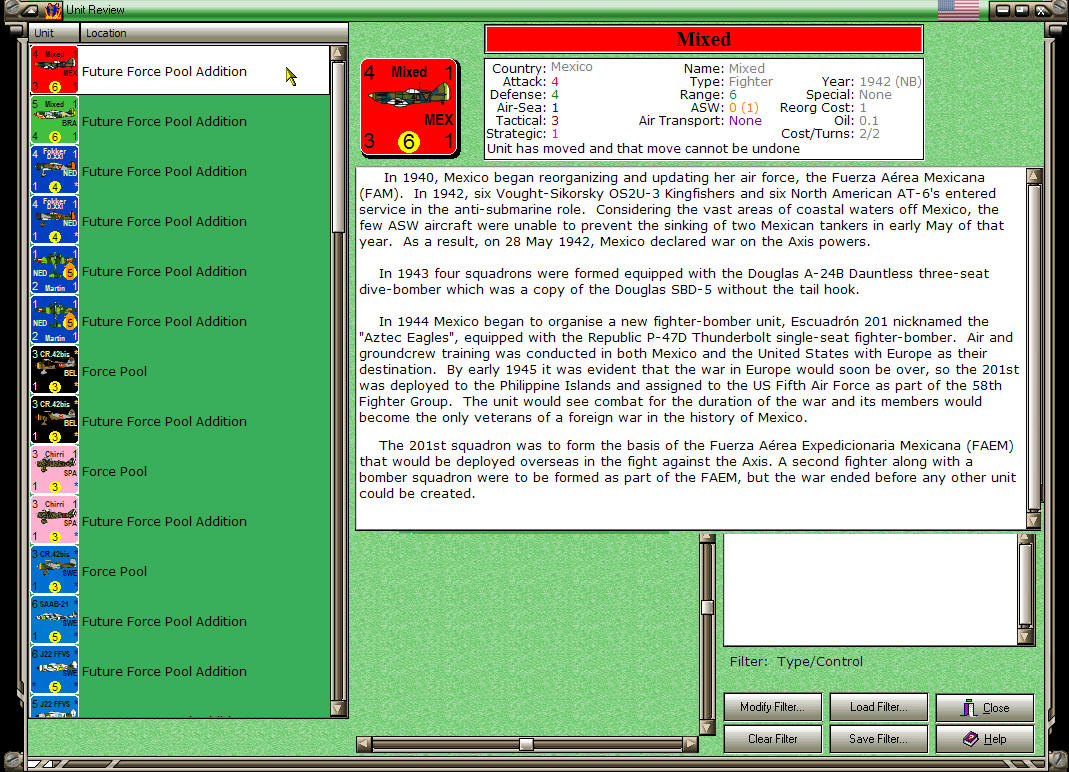Choose the Chirri SPA Future Force Pool Addition counter
The width and height of the screenshot is (1069, 772).
54,520
